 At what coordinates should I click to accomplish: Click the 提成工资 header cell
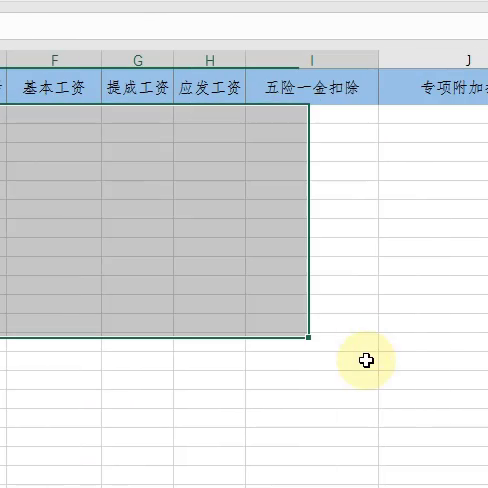pyautogui.click(x=138, y=87)
